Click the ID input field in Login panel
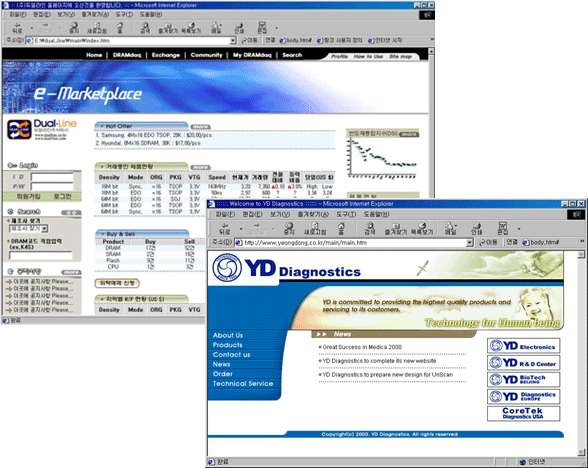Image resolution: width=588 pixels, height=468 pixels. [x=52, y=177]
